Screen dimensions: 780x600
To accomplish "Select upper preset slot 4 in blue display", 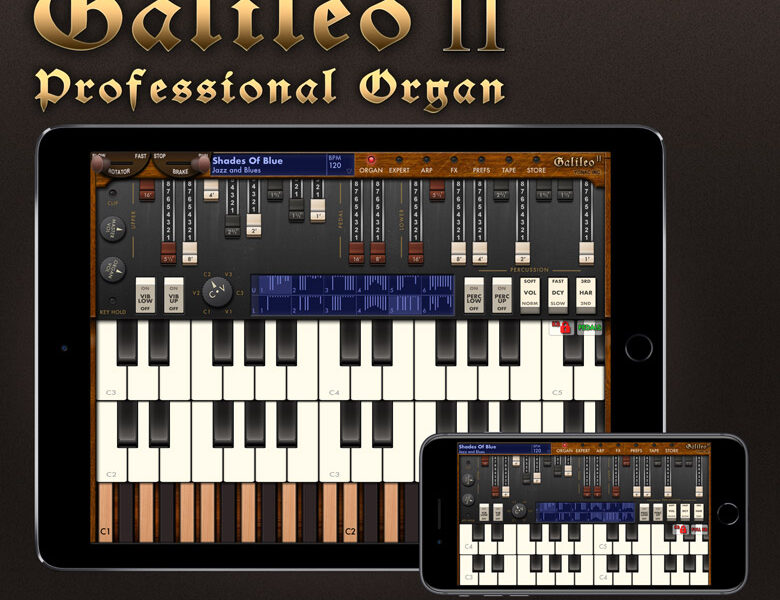I will (374, 285).
